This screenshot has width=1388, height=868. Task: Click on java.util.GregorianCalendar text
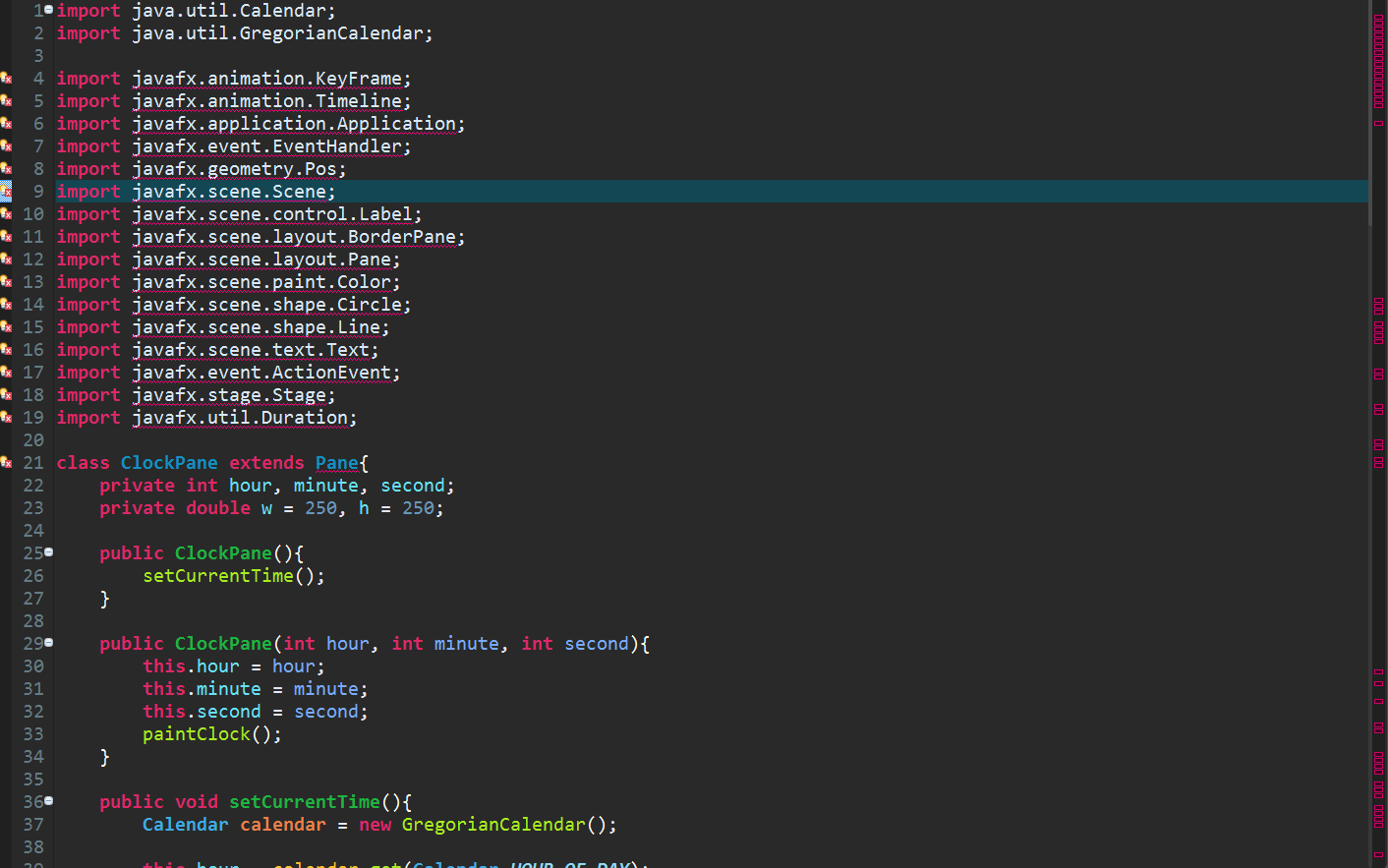tap(282, 33)
